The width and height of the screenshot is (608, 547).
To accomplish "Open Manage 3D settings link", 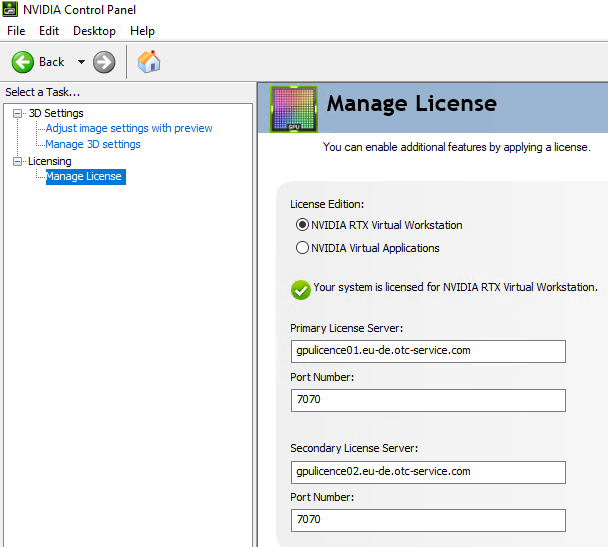I will click(93, 144).
